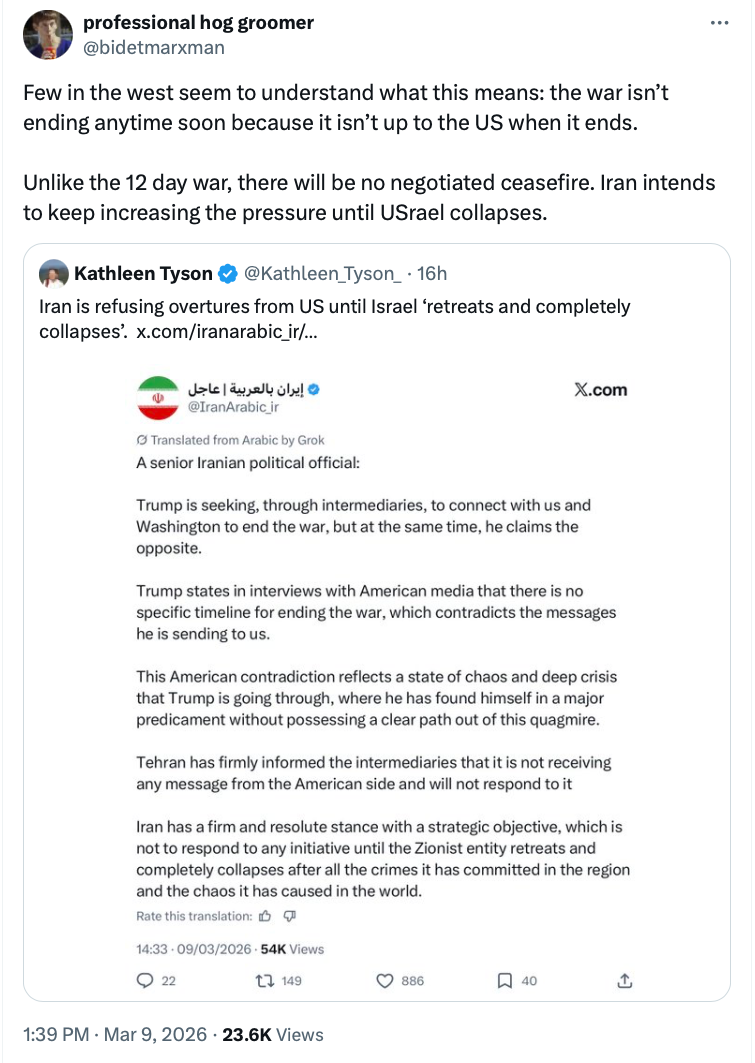Screen dimensions: 755x1063
Task: Rate the translation with thumbs up
Action: [x=265, y=916]
